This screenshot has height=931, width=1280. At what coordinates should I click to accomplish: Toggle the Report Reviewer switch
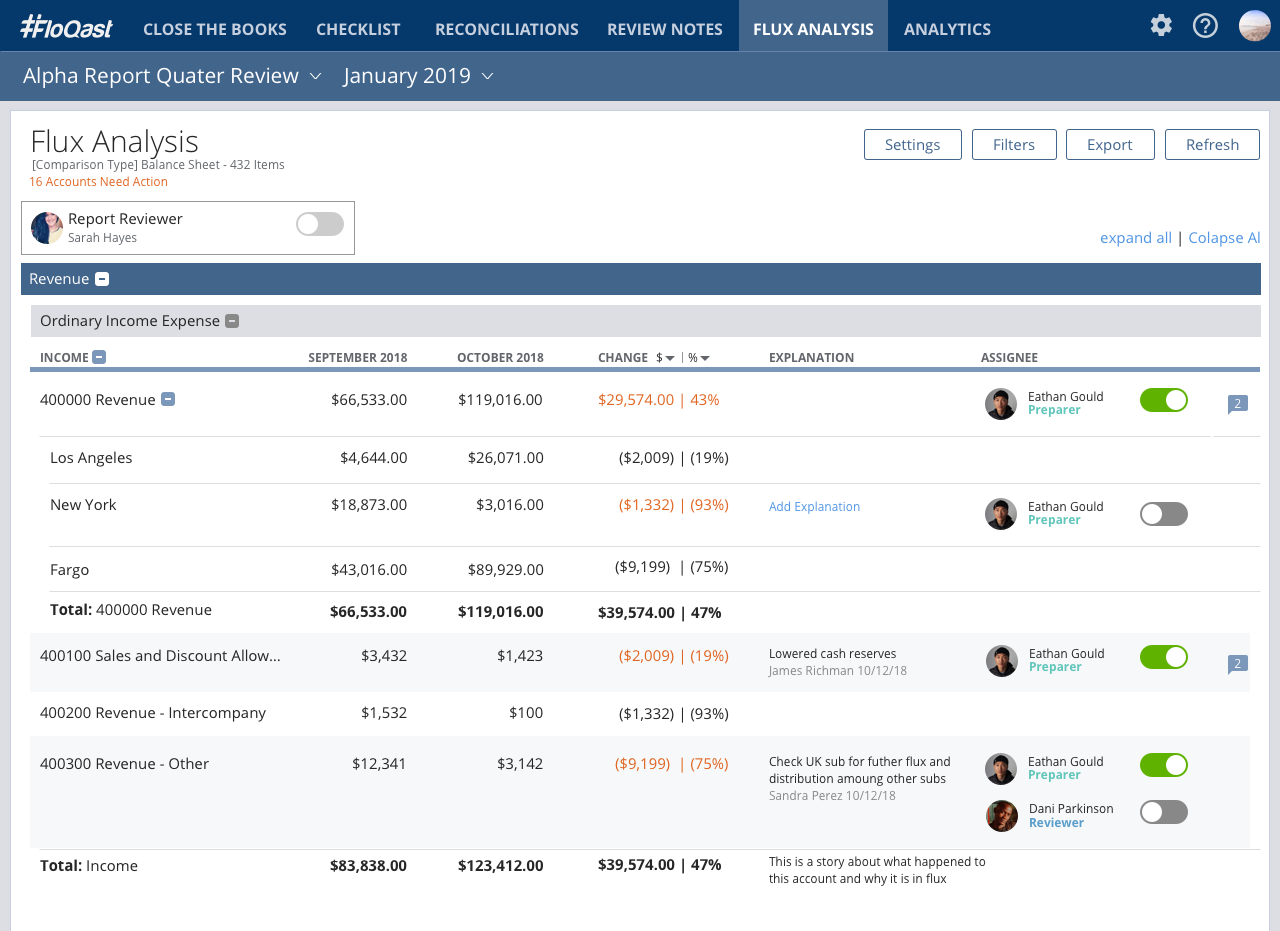tap(320, 224)
